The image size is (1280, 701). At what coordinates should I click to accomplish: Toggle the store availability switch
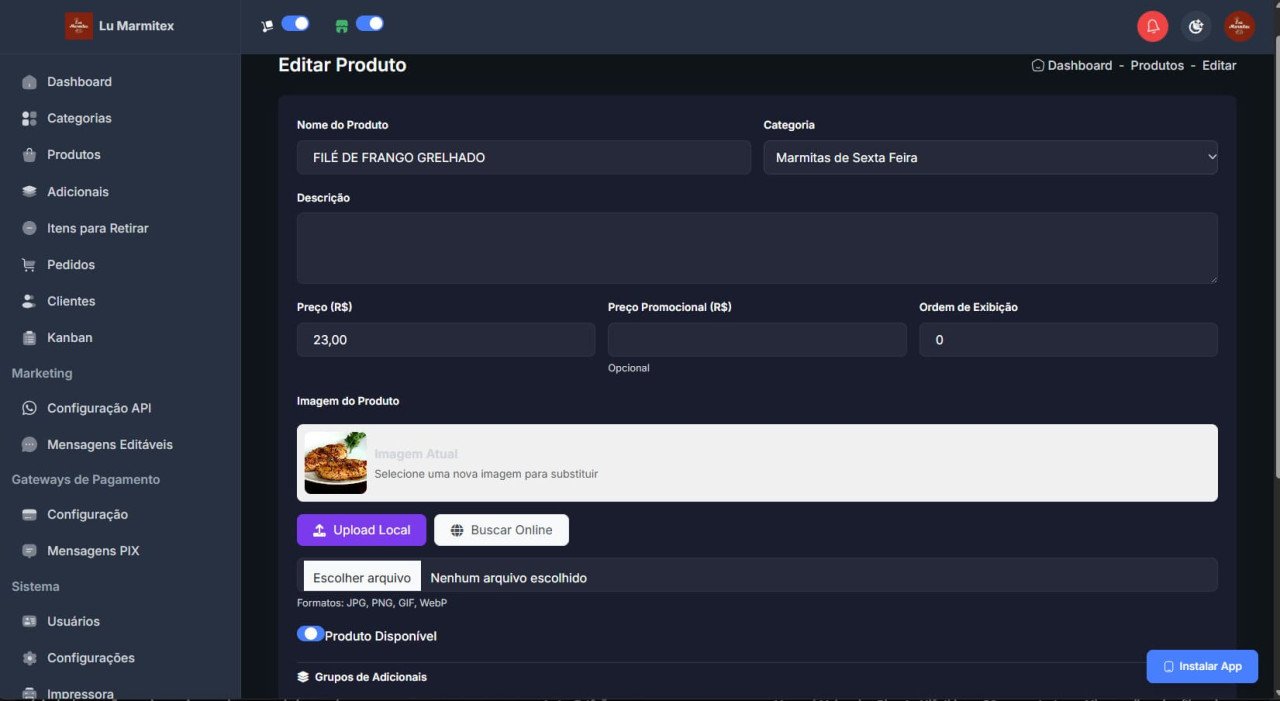tap(369, 22)
